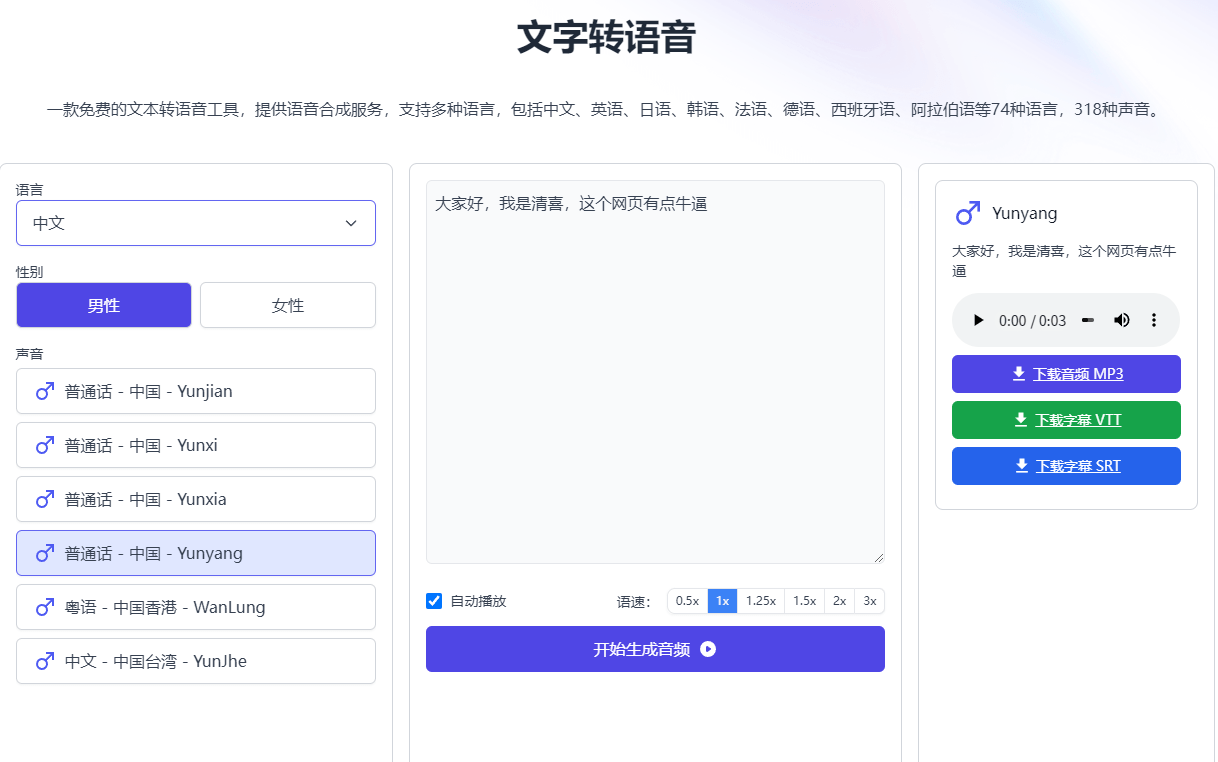1218x762 pixels.
Task: Click the male gender icon beside Yunyang result
Action: point(966,213)
